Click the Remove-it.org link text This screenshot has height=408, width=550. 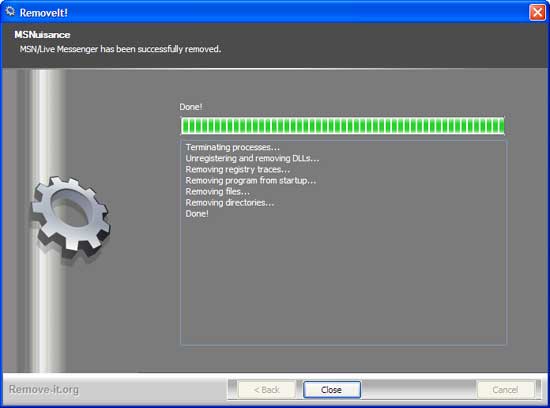[44, 389]
